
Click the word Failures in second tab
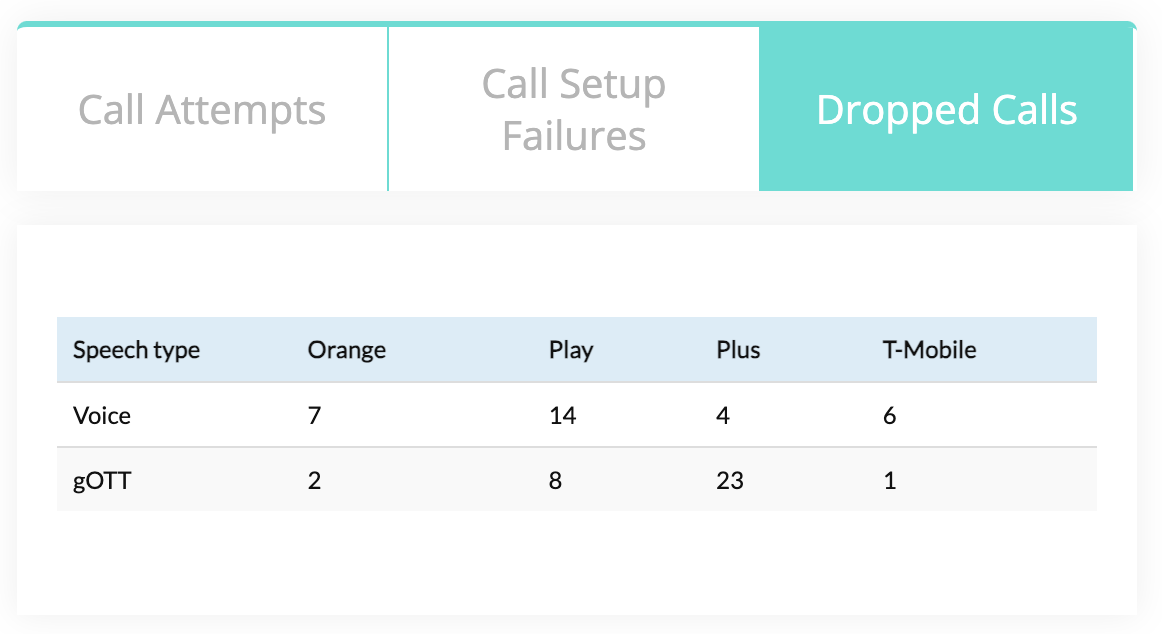(574, 136)
